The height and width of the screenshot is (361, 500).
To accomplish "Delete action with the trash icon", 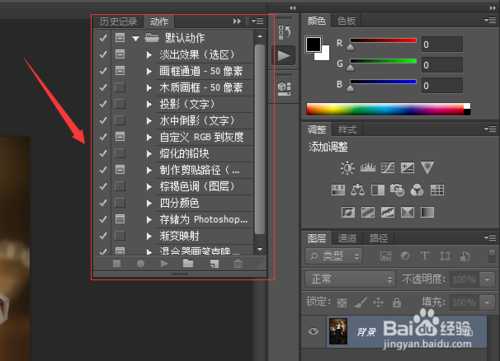I will pyautogui.click(x=238, y=264).
